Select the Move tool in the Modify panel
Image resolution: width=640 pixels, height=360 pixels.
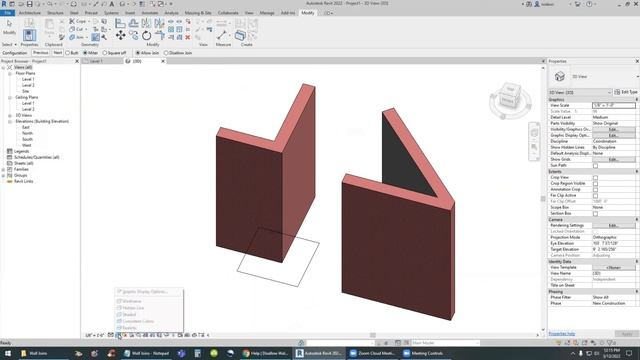pyautogui.click(x=120, y=36)
